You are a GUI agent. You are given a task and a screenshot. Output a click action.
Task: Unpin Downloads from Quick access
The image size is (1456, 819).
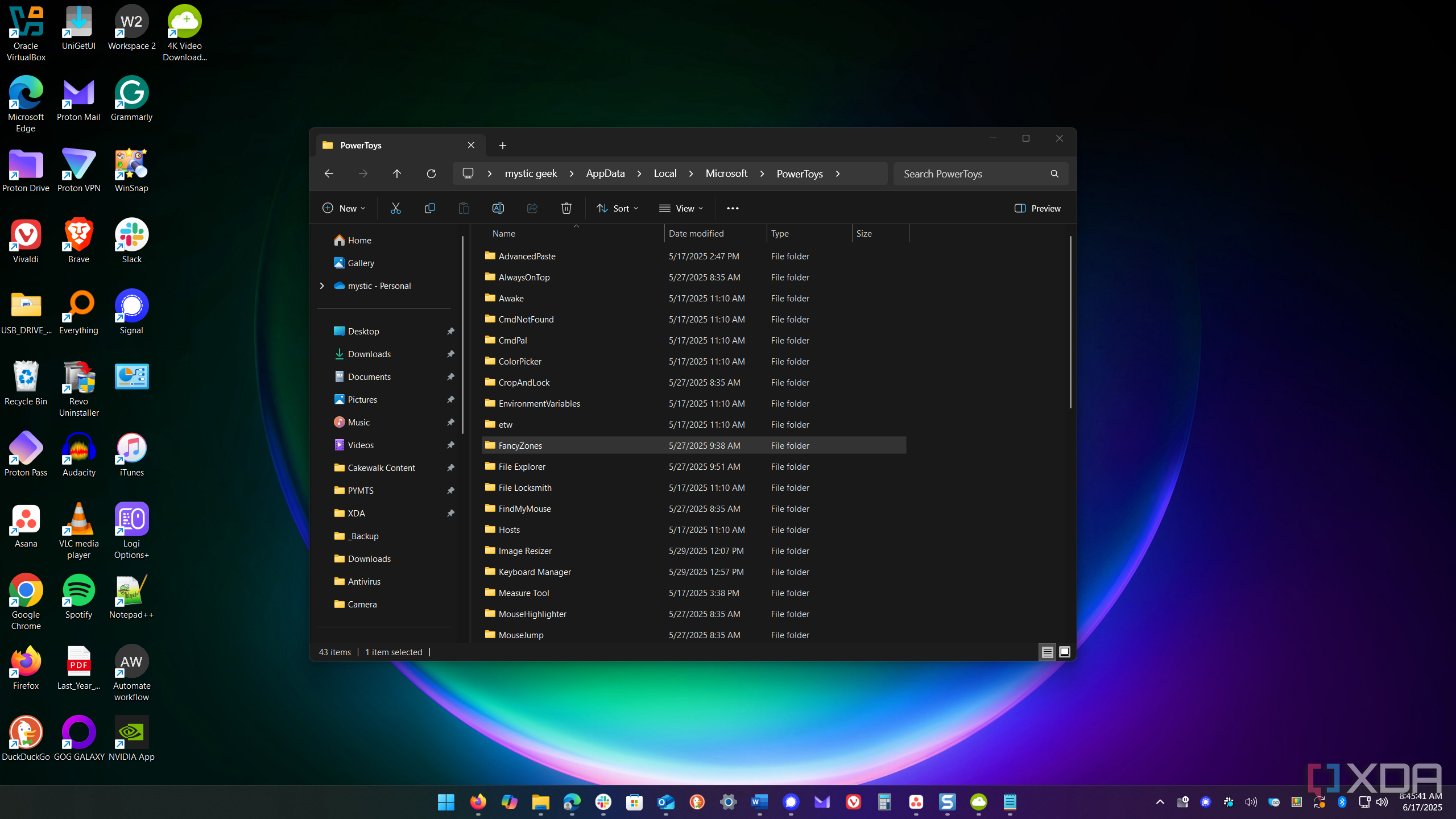[x=450, y=354]
